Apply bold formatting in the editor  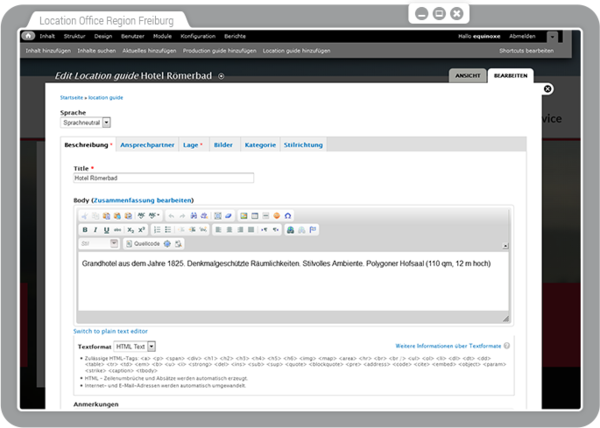(85, 229)
